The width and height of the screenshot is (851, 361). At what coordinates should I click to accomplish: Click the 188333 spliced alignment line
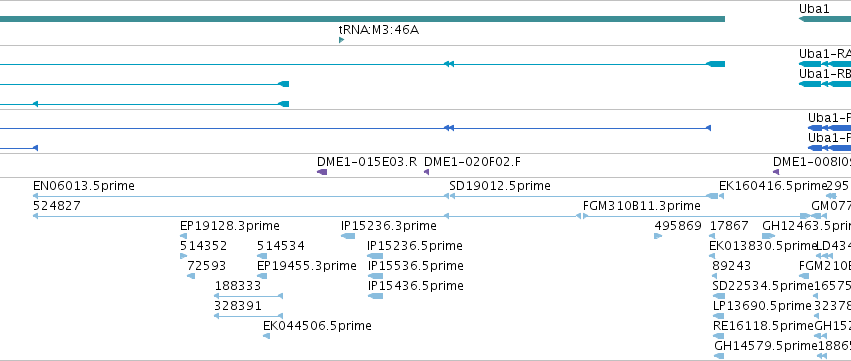coord(249,296)
